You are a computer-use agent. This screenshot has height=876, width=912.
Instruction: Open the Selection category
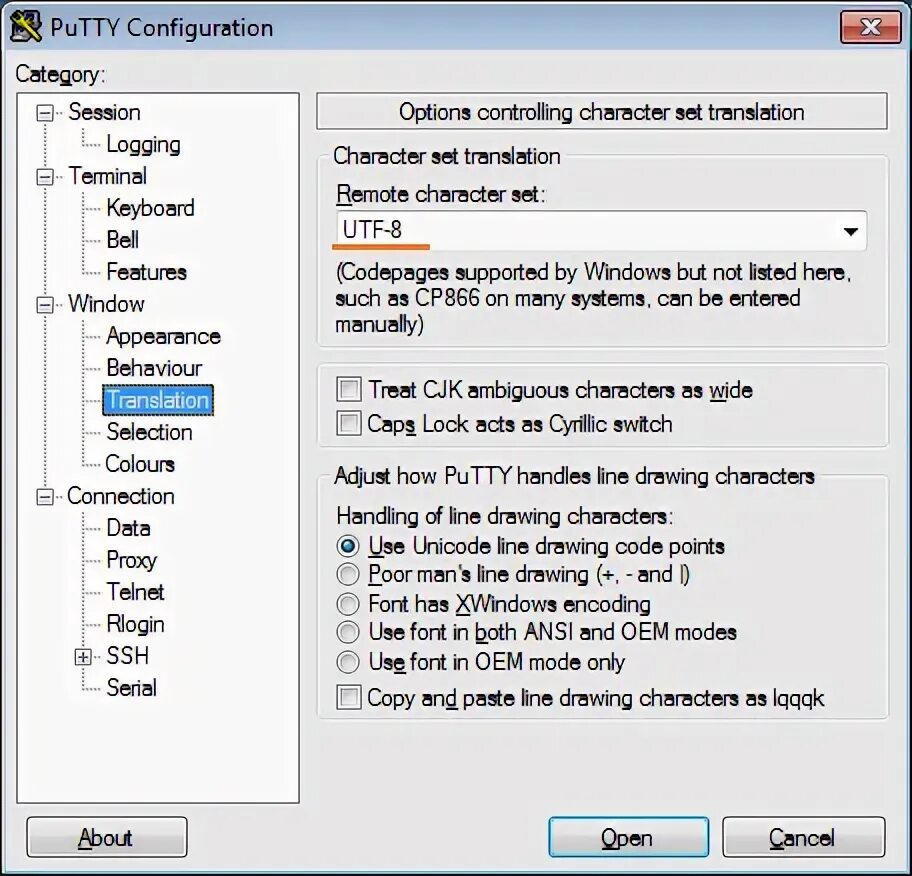click(x=149, y=432)
